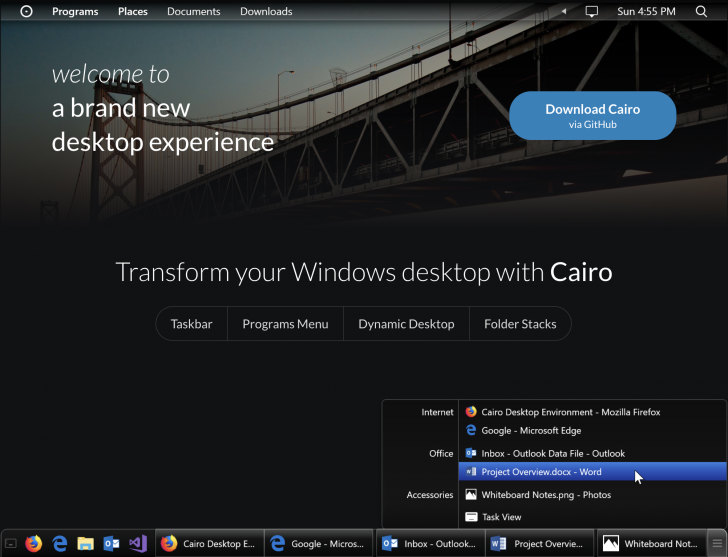Click the Download Cairo via GitHub button
This screenshot has width=728, height=557.
(592, 116)
